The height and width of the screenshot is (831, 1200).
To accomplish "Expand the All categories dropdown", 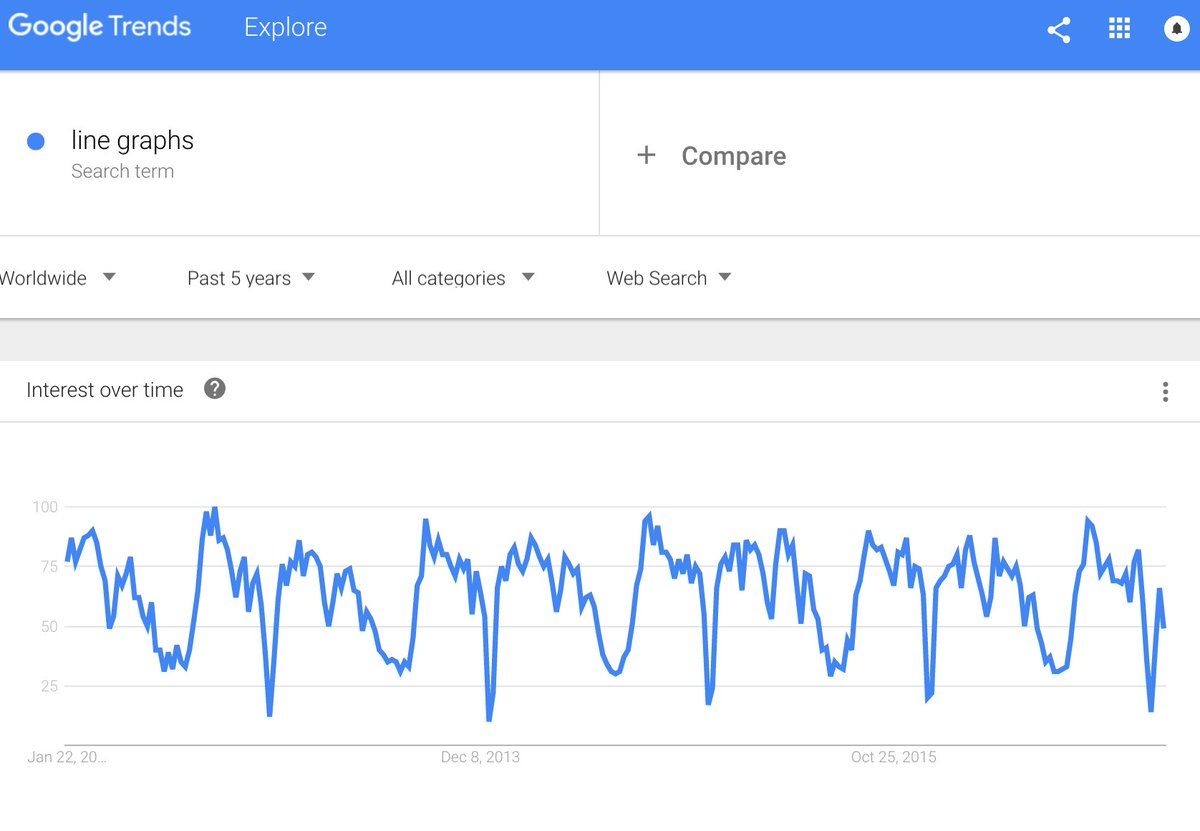I will (463, 278).
